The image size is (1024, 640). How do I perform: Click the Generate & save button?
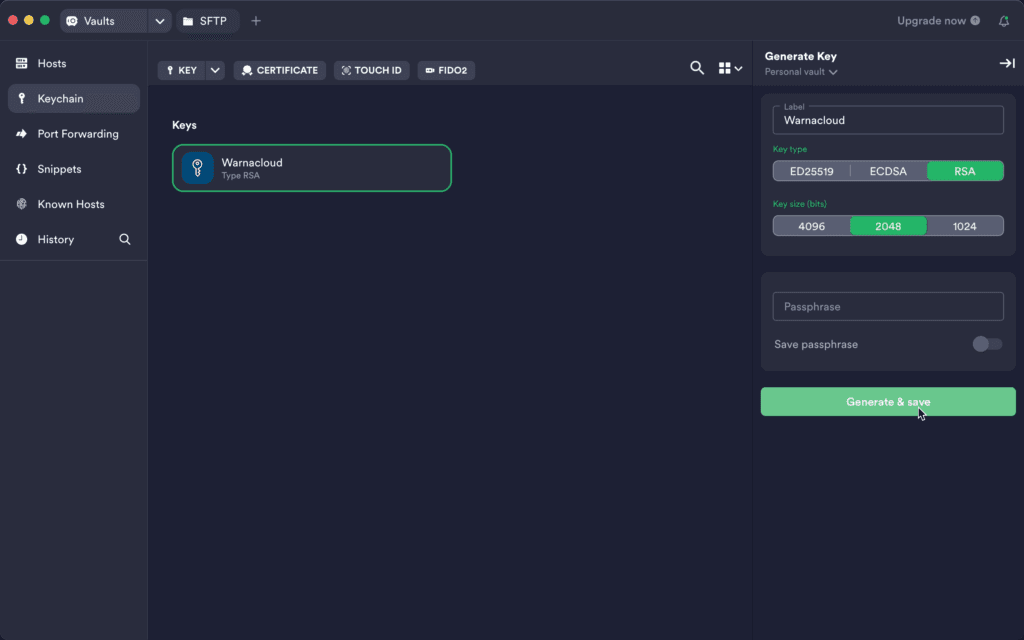(887, 402)
